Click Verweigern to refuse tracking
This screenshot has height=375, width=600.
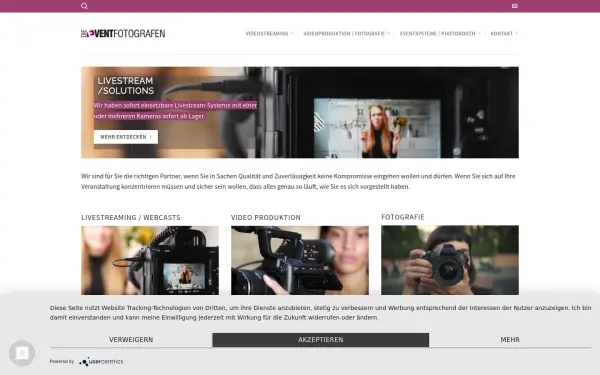click(131, 340)
